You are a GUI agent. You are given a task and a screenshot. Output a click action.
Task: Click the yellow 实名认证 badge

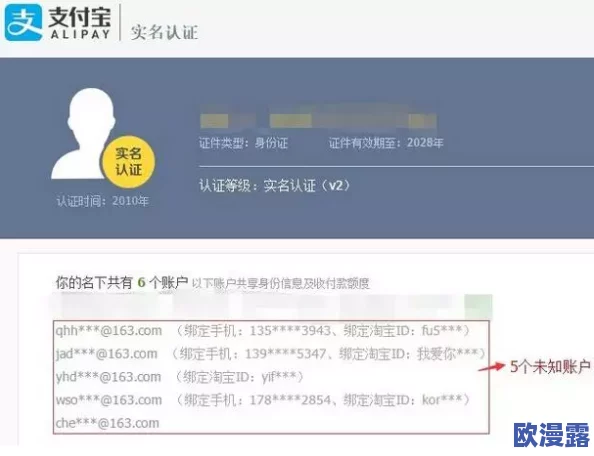coord(129,162)
